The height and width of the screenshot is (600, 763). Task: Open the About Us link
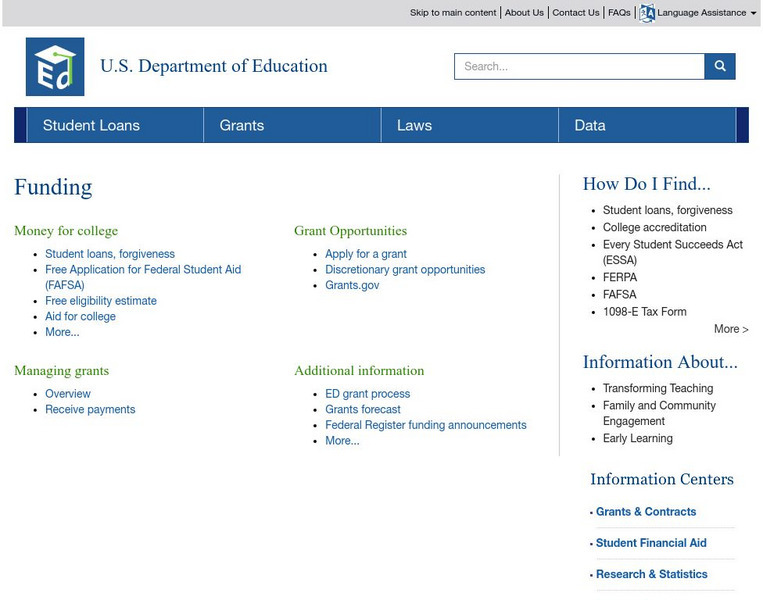pos(524,13)
